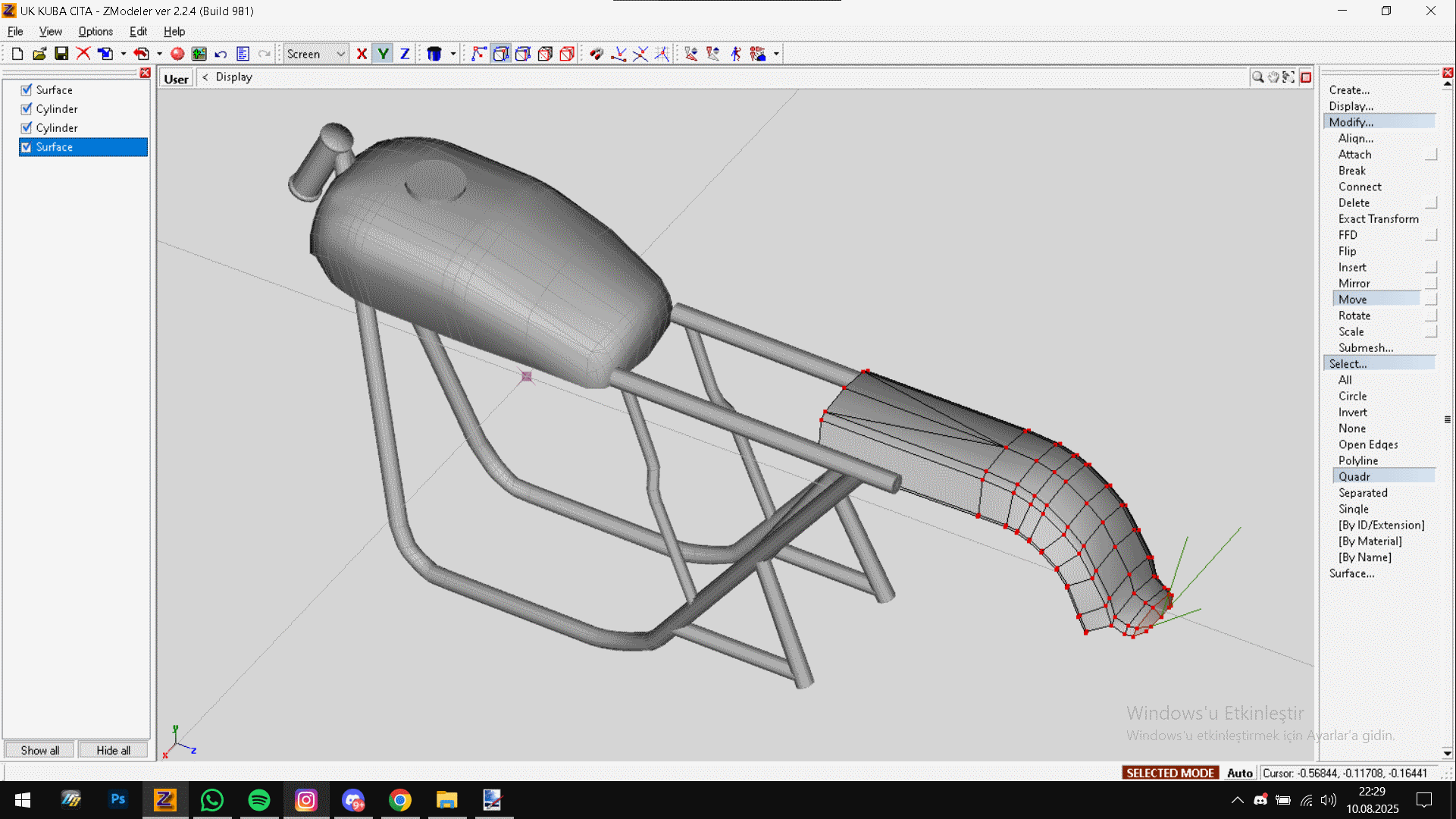Click SELECTED MODE indicator in status bar
Screen dimensions: 1456x819
tap(1169, 773)
